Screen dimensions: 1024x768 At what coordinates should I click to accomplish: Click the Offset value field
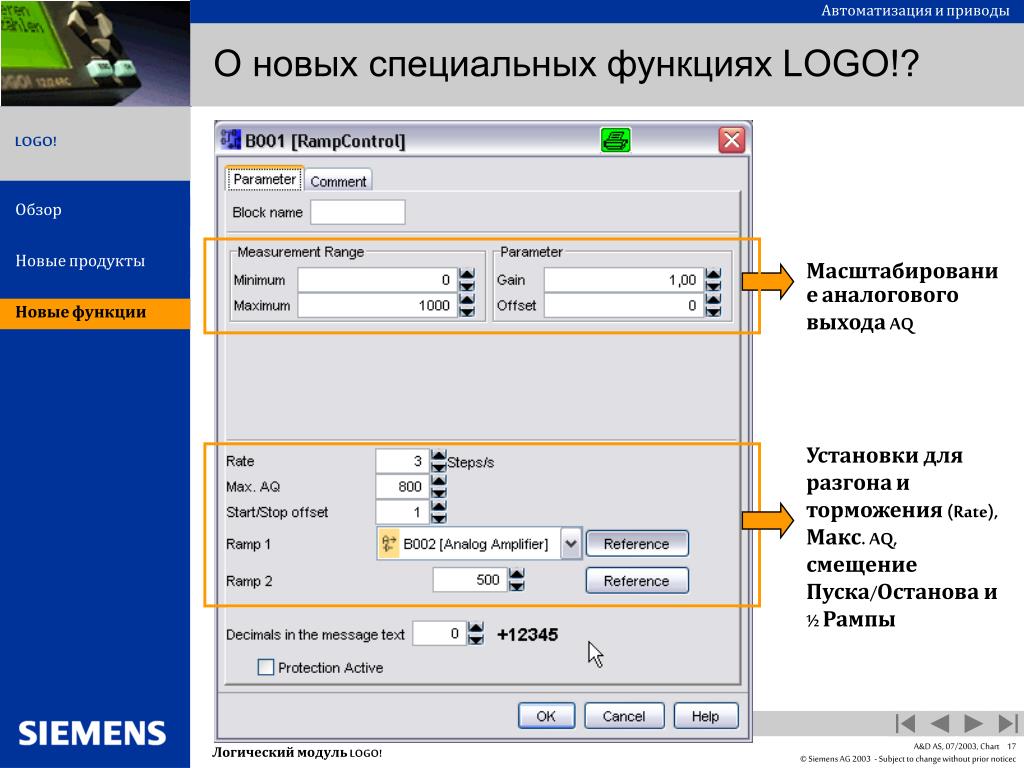(x=624, y=306)
